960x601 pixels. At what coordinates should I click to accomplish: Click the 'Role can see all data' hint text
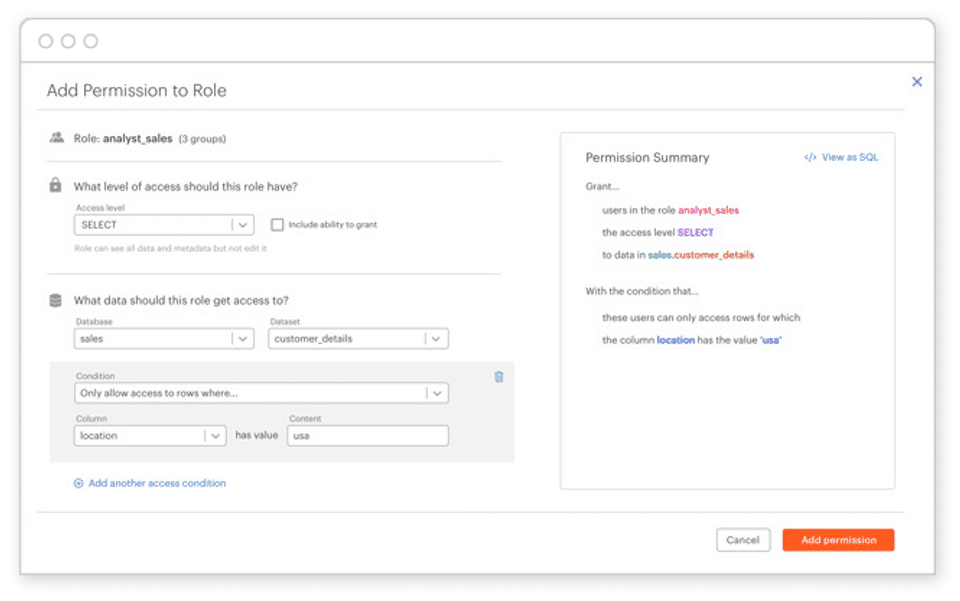[170, 248]
